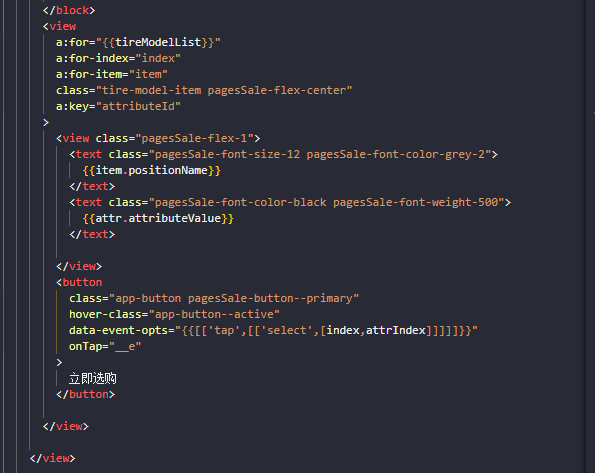Click the attr.attributeValue expression

[x=158, y=218]
